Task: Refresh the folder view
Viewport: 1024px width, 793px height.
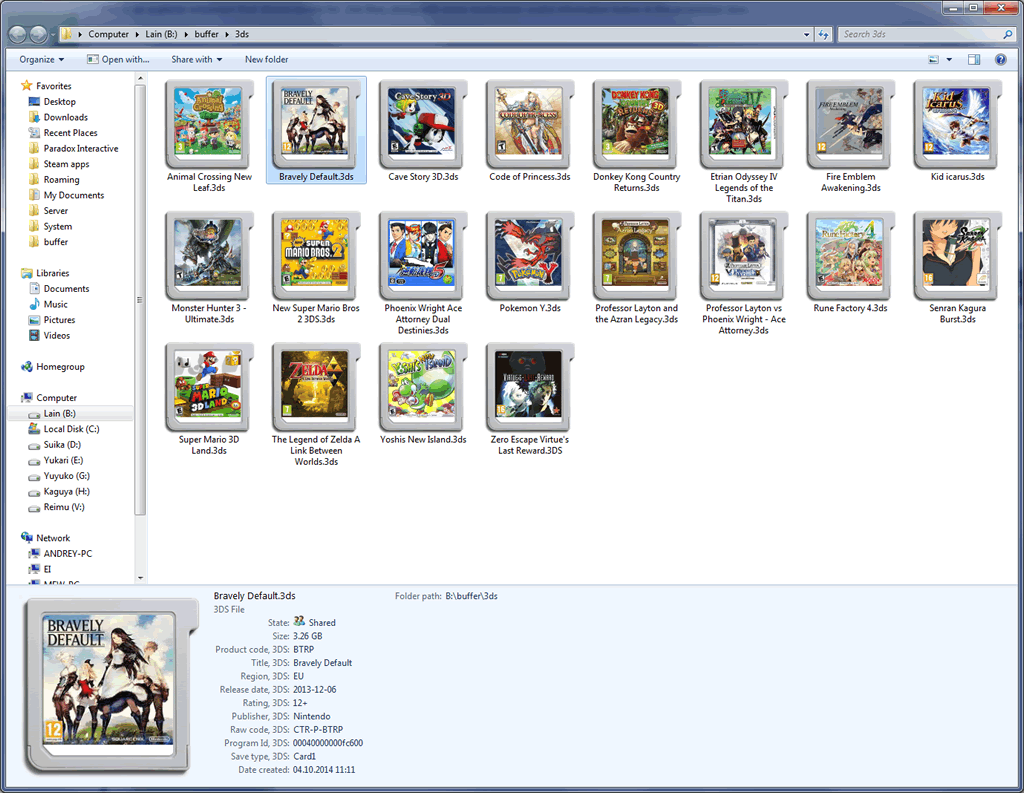Action: coord(823,34)
